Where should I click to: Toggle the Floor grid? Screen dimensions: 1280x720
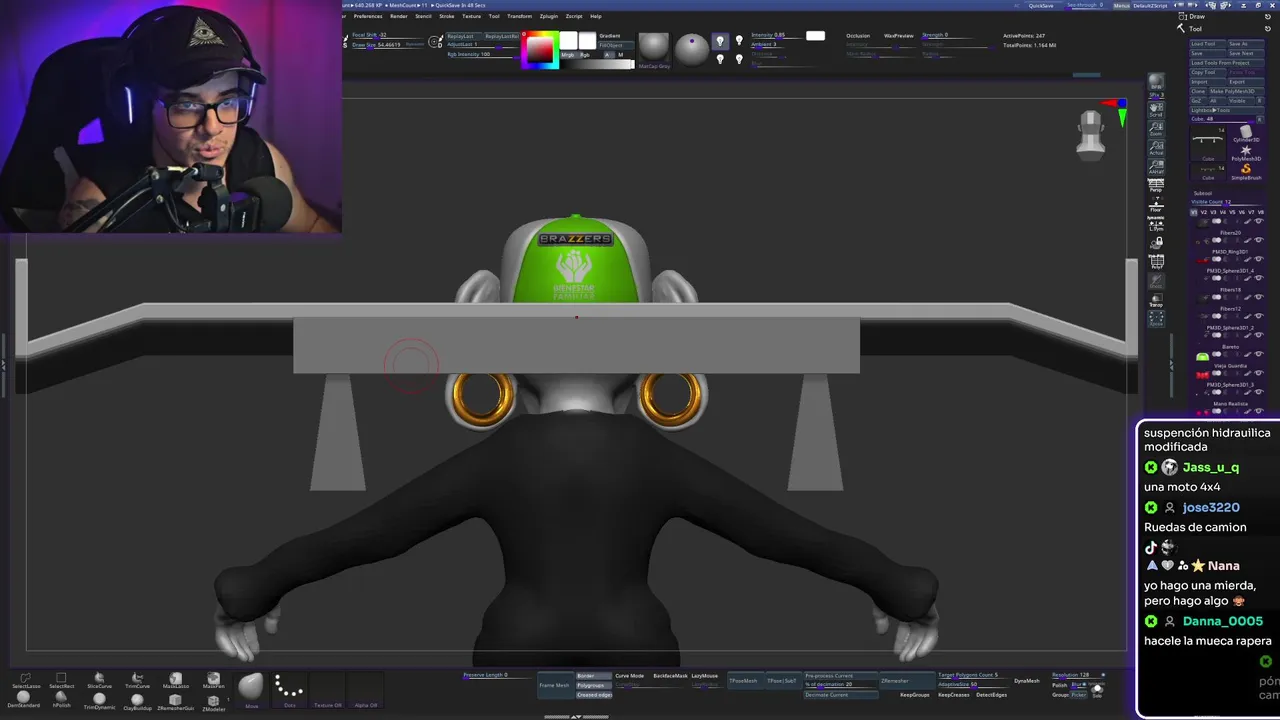(x=1156, y=204)
